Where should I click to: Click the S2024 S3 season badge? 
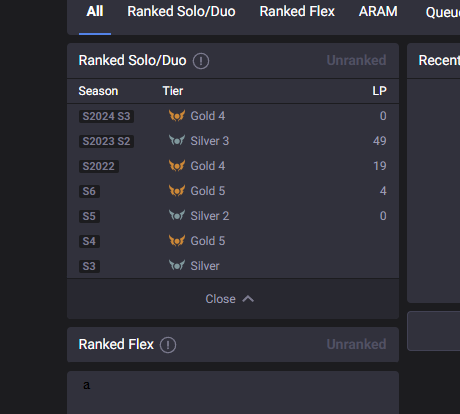coord(106,116)
